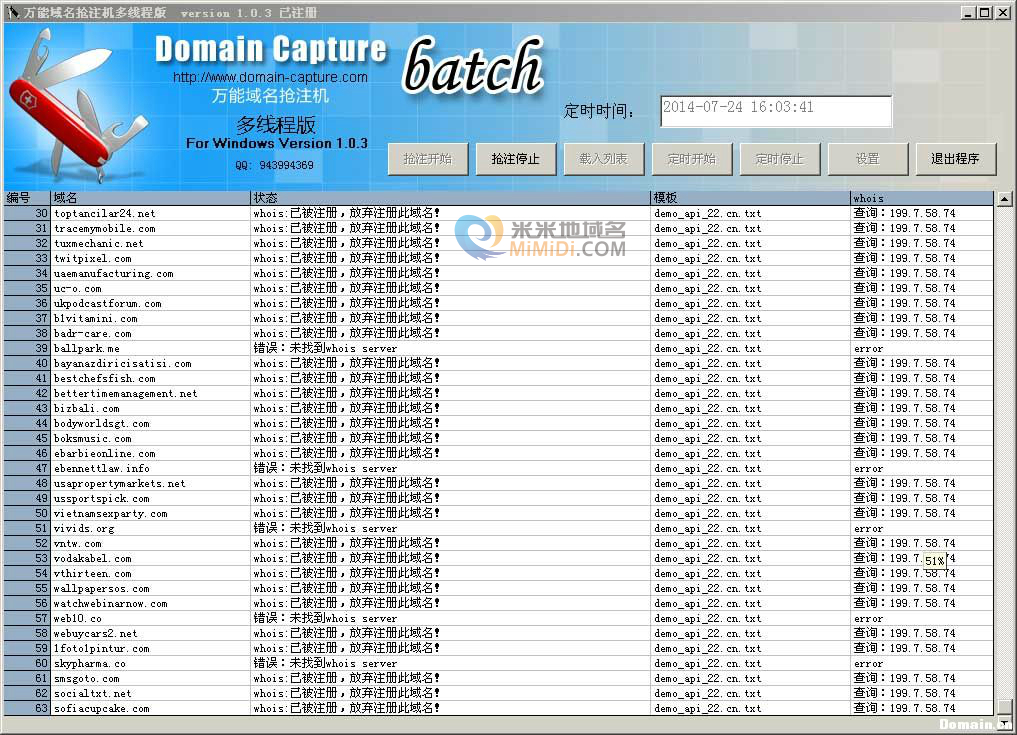Viewport: 1017px width, 735px height.
Task: Select the watchwebinarnow.com domain
Action: (111, 603)
